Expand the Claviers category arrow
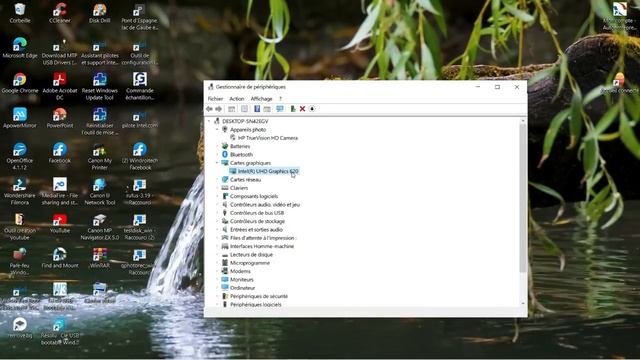Screen dimensions: 640x360 click(217, 188)
